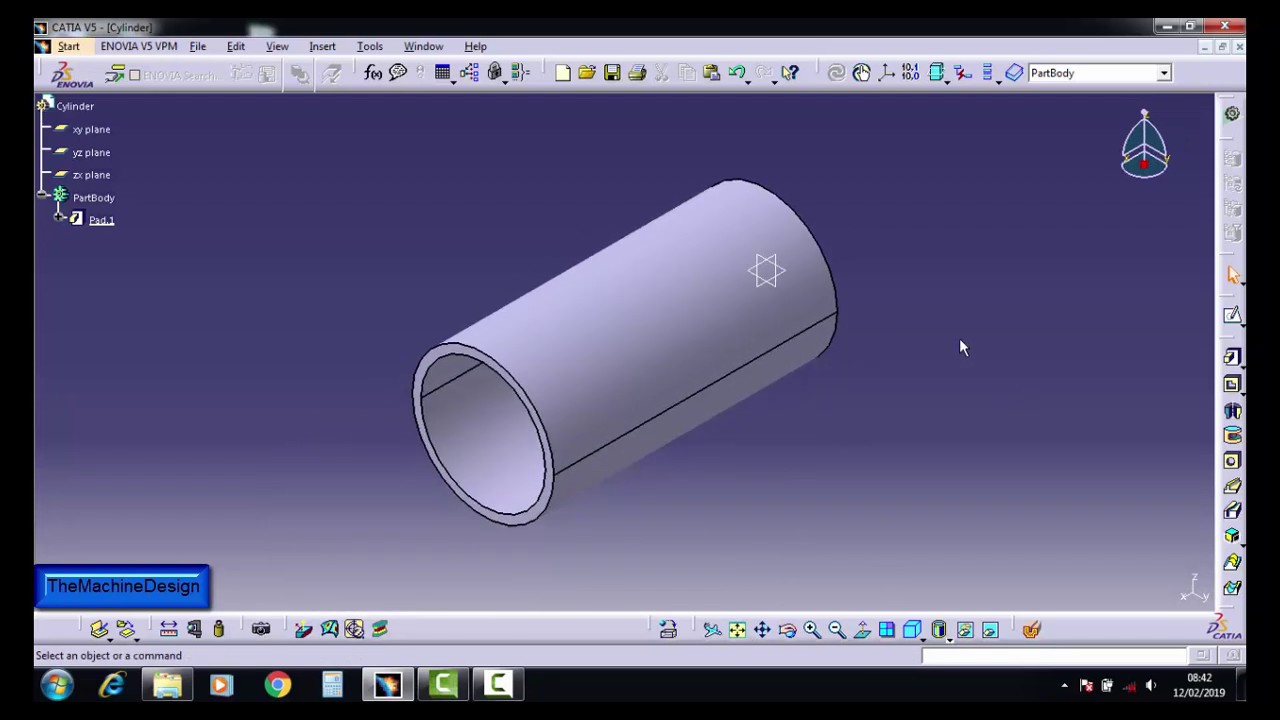Image resolution: width=1280 pixels, height=720 pixels.
Task: Click the compass at the top right
Action: pos(1144,145)
